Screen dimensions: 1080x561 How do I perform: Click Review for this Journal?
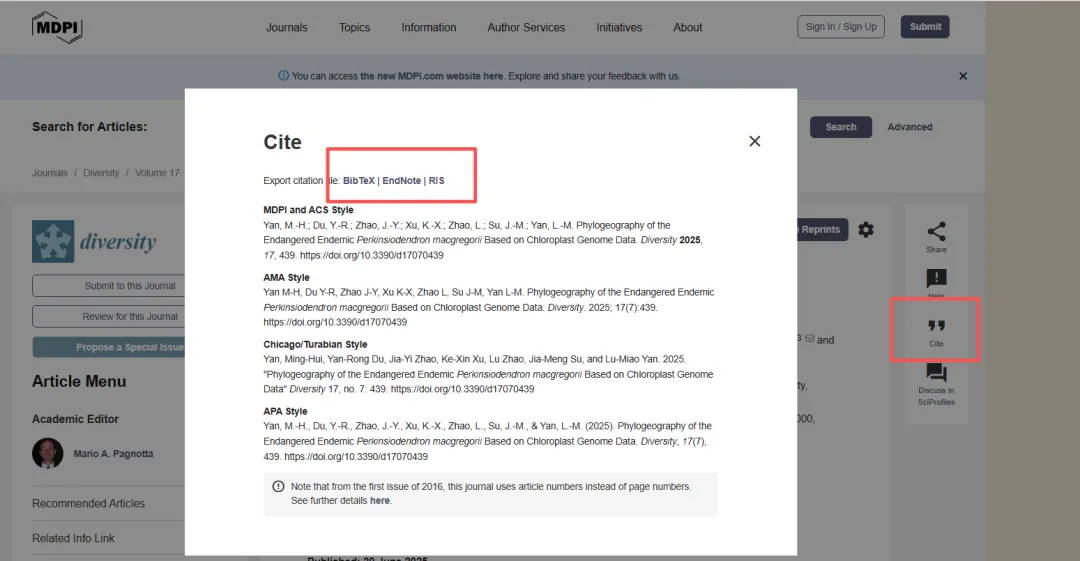[x=109, y=316]
